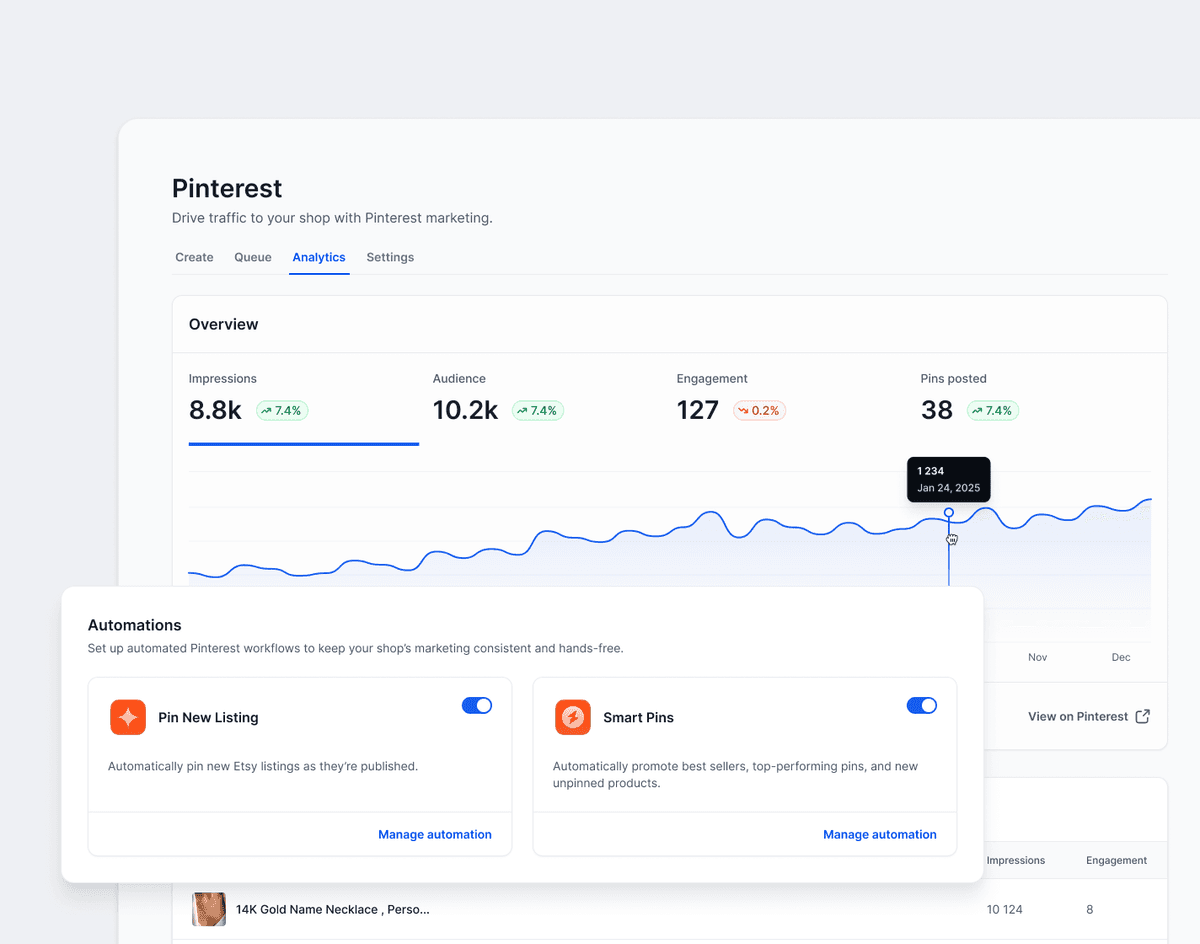Switch to the Queue tab

click(x=253, y=257)
